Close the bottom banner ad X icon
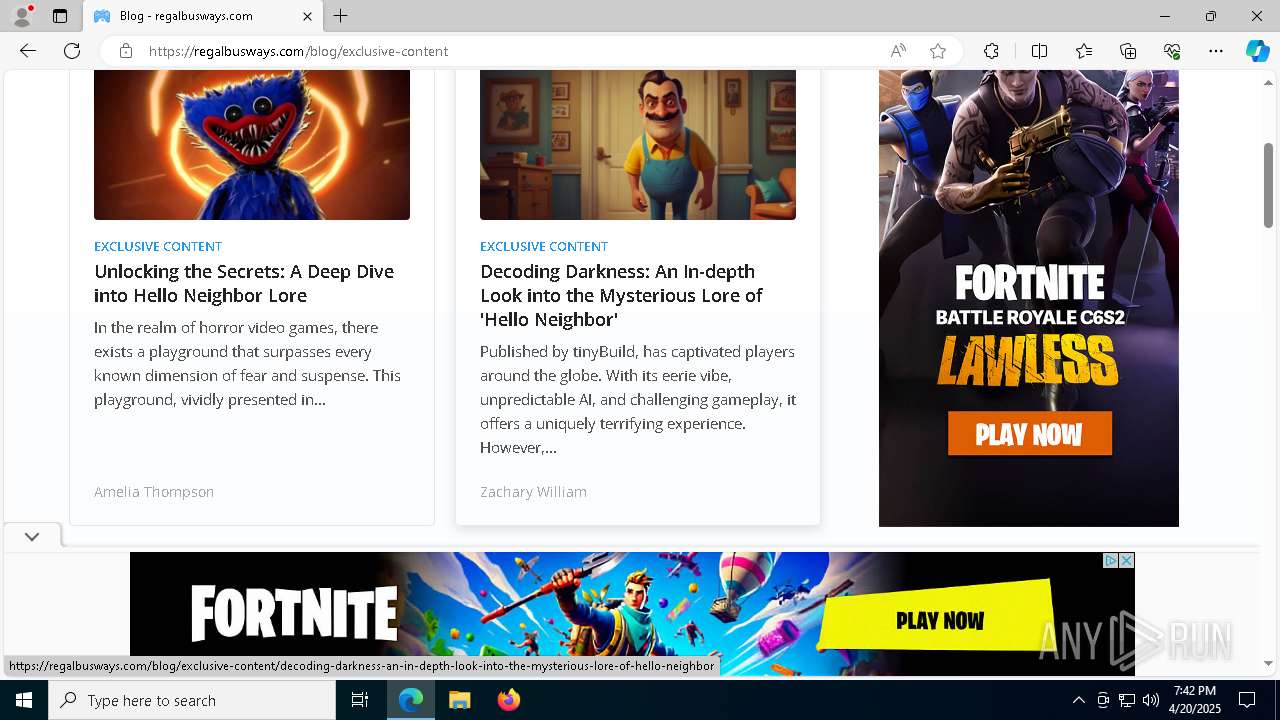 [1127, 560]
